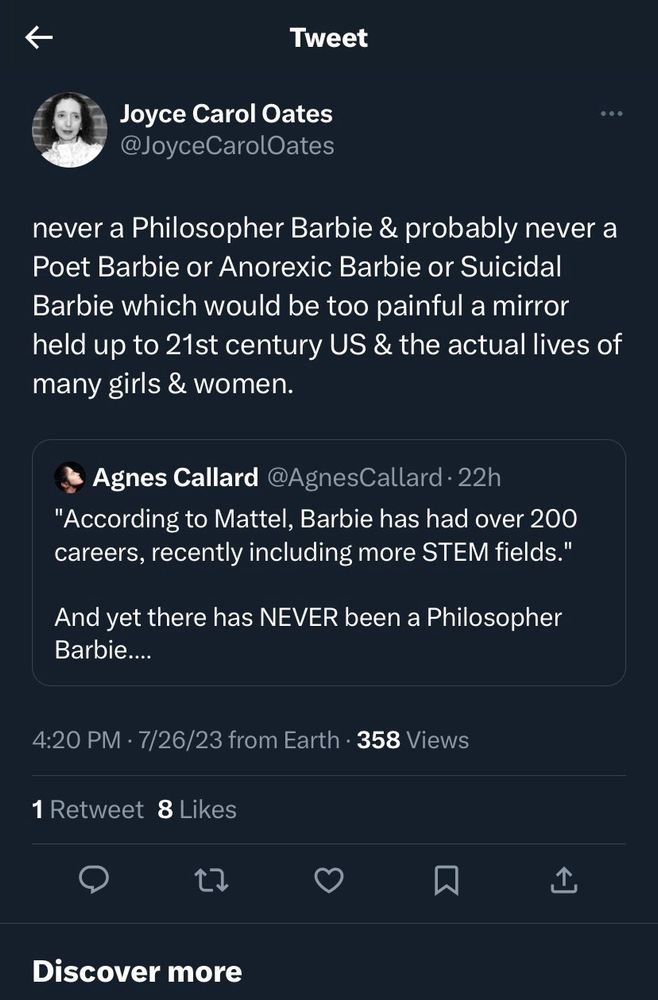658x1000 pixels.
Task: Click the Joyce Carol Oates display name
Action: coord(226,114)
